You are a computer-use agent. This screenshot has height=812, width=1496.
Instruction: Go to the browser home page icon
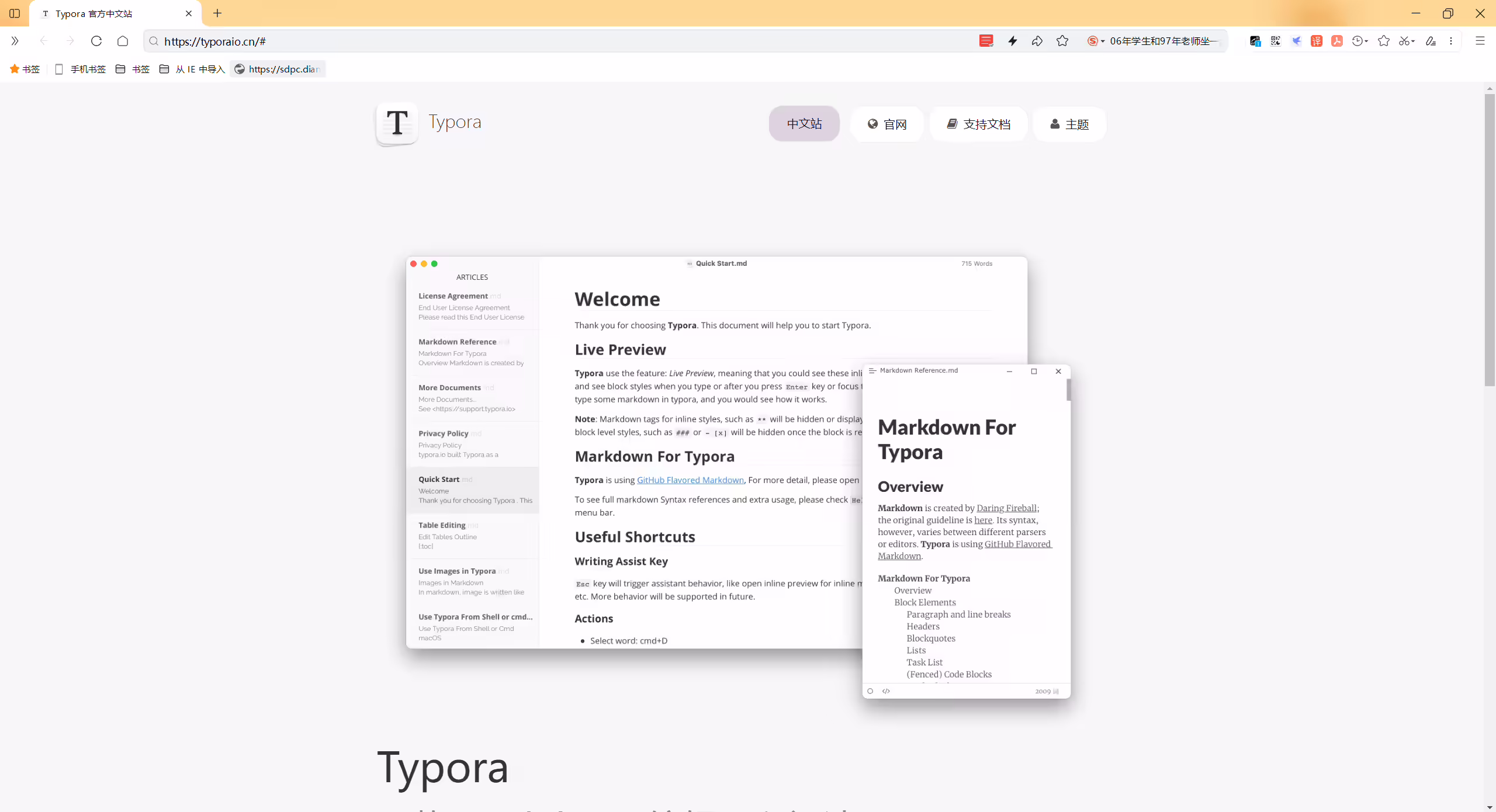point(123,41)
